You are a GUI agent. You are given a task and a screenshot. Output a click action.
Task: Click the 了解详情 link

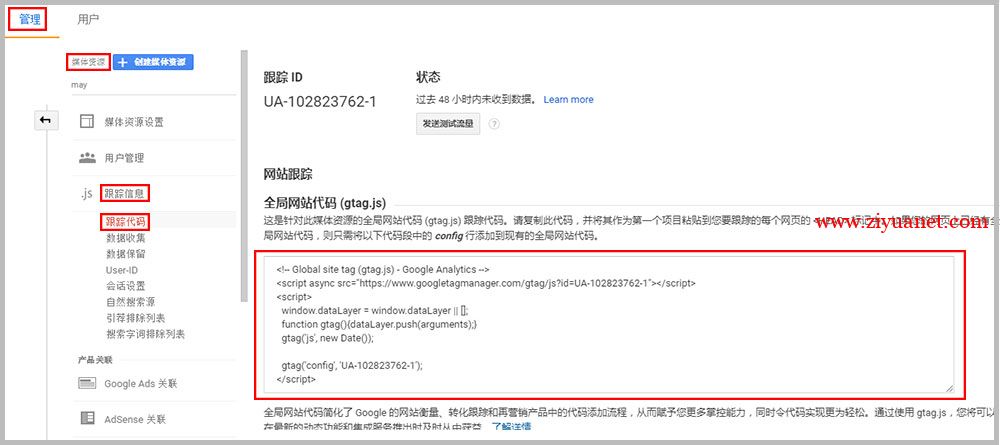pos(510,426)
